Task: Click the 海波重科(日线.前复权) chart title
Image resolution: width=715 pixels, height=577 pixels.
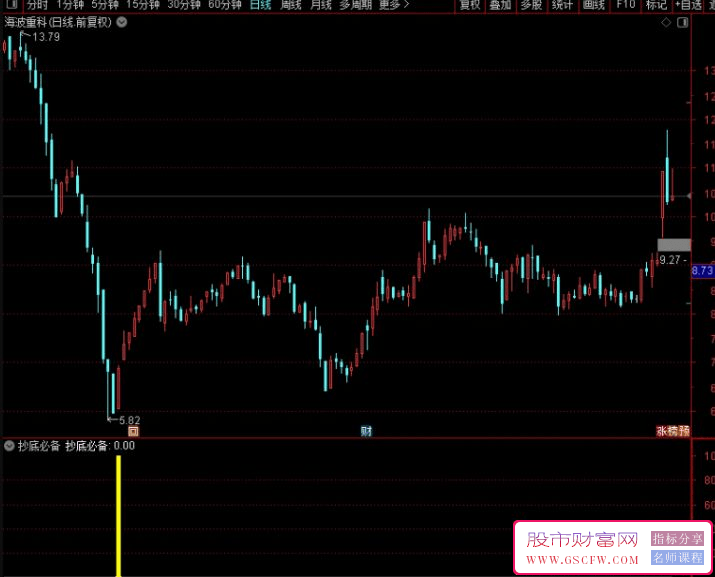Action: 58,22
